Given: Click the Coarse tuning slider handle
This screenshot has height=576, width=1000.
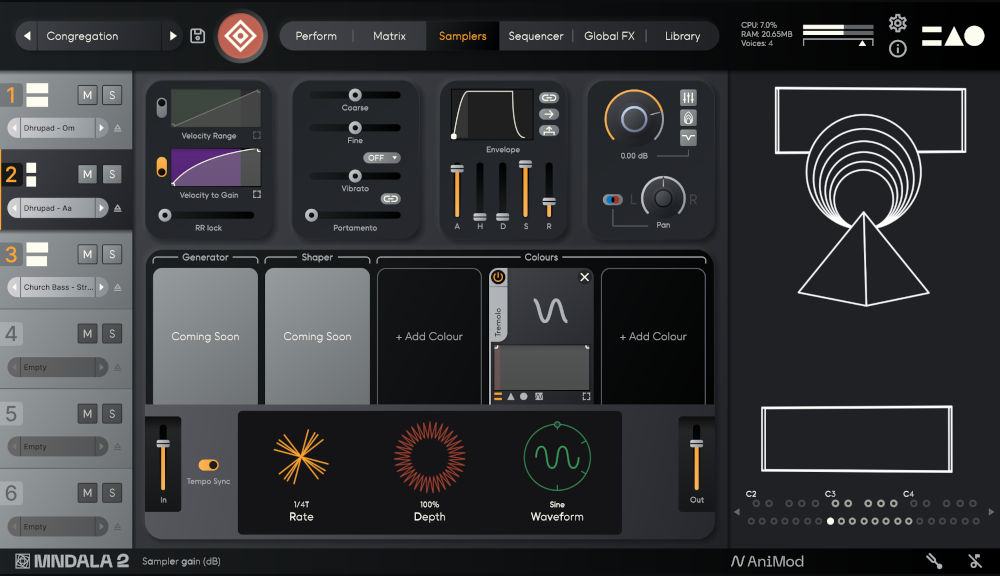Looking at the screenshot, I should coord(355,95).
